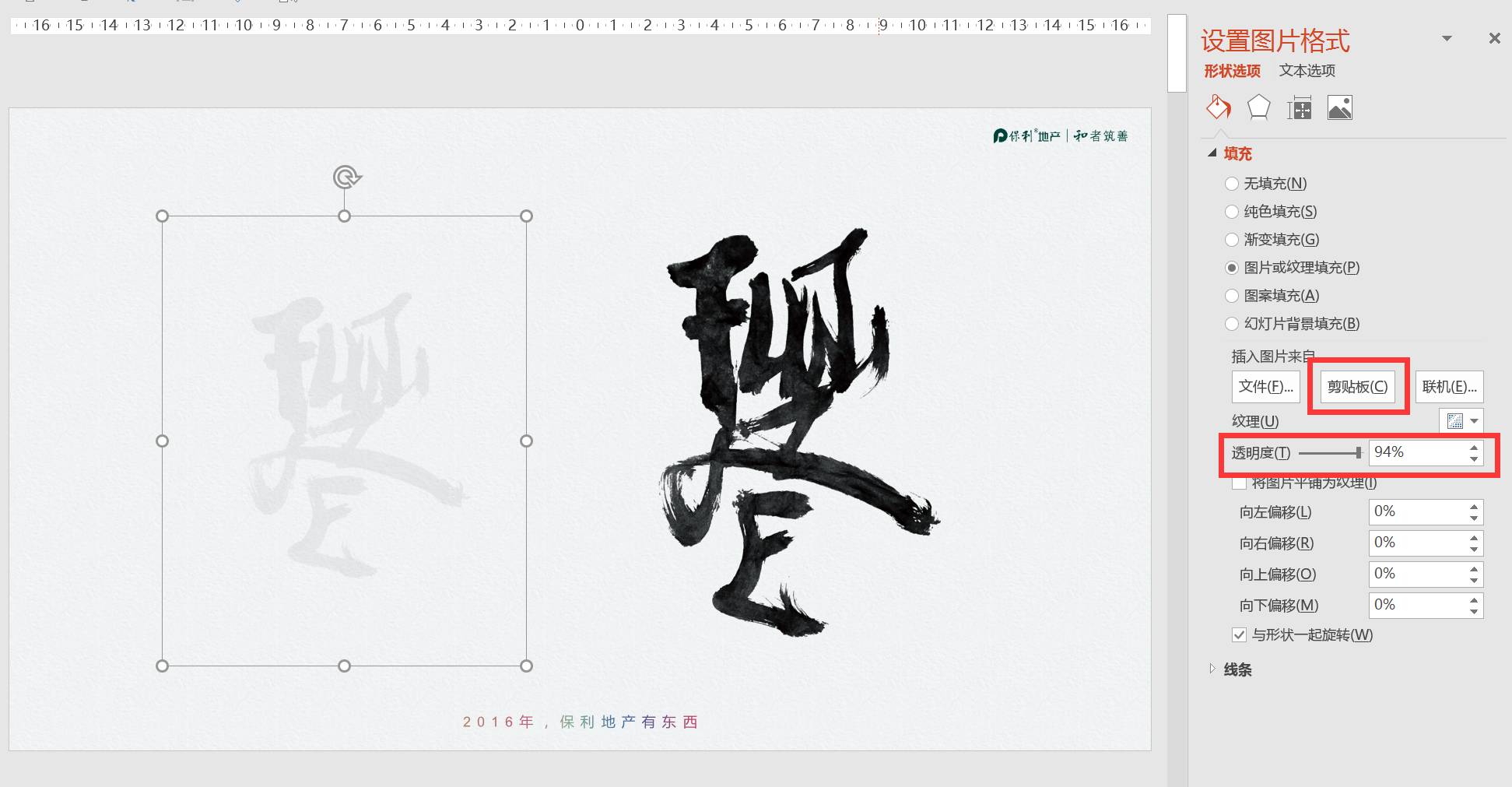Click the pane options arrow near 设置图片格式
This screenshot has width=1512, height=787.
point(1447,38)
